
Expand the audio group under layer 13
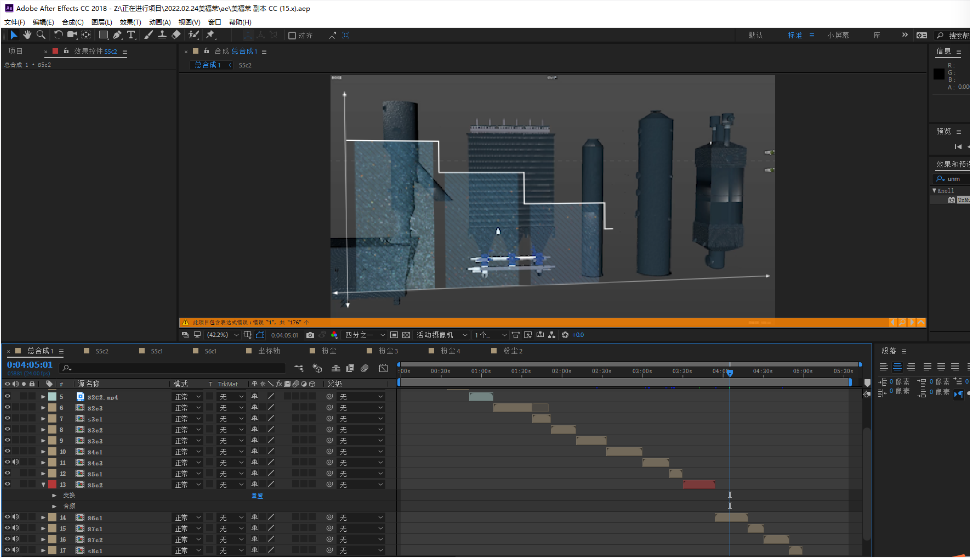[x=54, y=506]
